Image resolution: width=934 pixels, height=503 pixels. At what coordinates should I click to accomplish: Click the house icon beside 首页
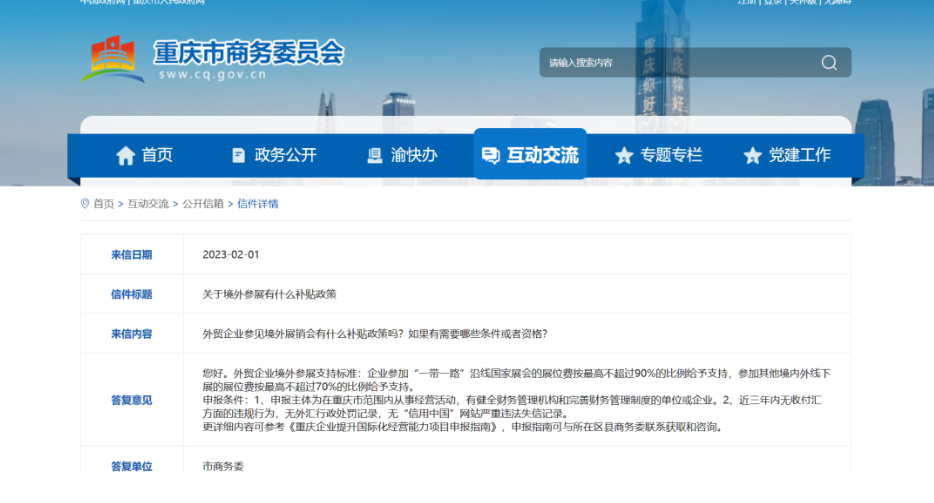click(x=125, y=155)
